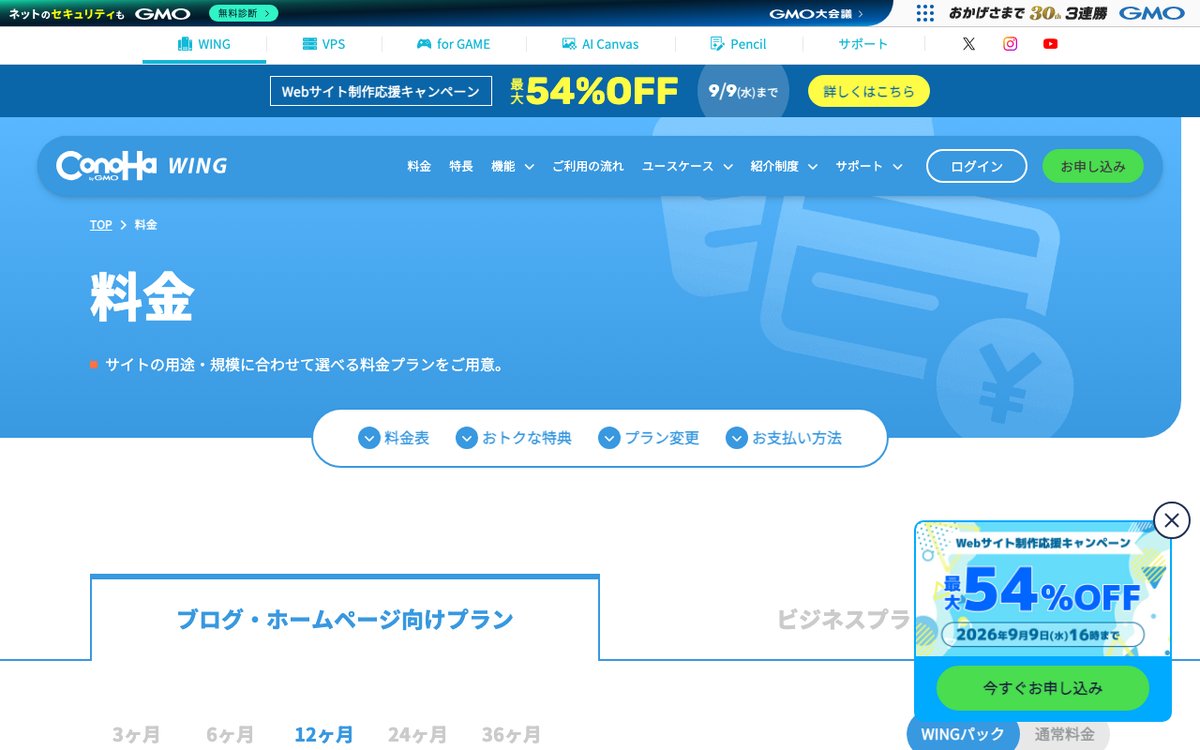Expand the ユースケース dropdown menu
The width and height of the screenshot is (1200, 750).
(x=688, y=166)
